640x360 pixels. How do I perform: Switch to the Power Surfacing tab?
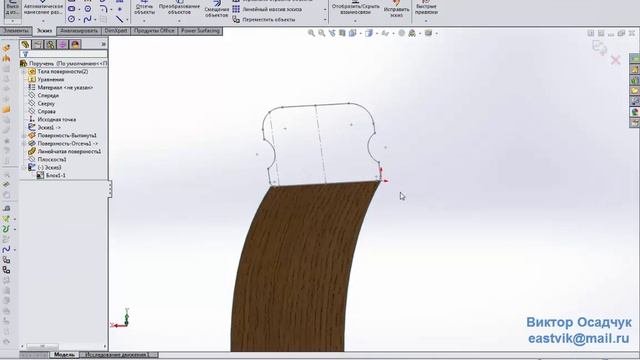(x=200, y=31)
